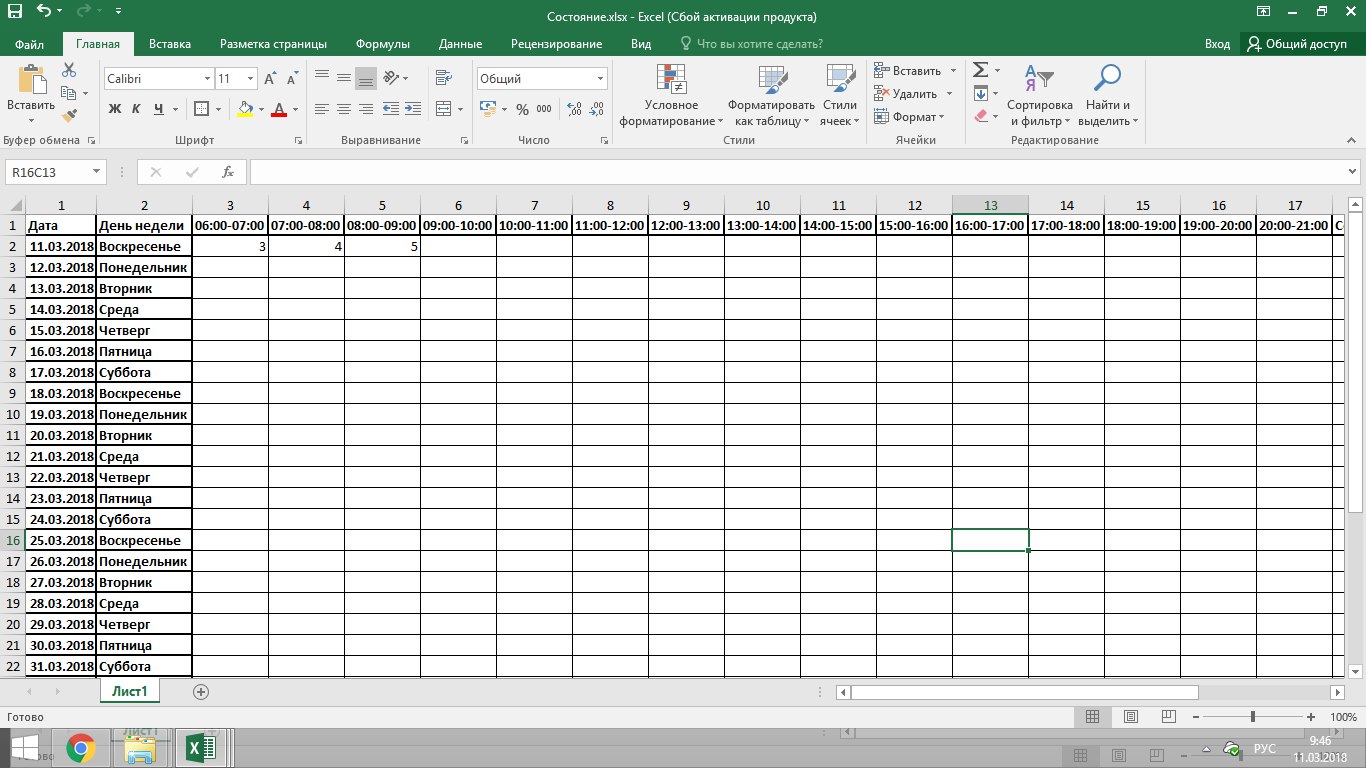Viewport: 1366px width, 768px height.
Task: Decrease indent in alignment group
Action: pyautogui.click(x=391, y=109)
